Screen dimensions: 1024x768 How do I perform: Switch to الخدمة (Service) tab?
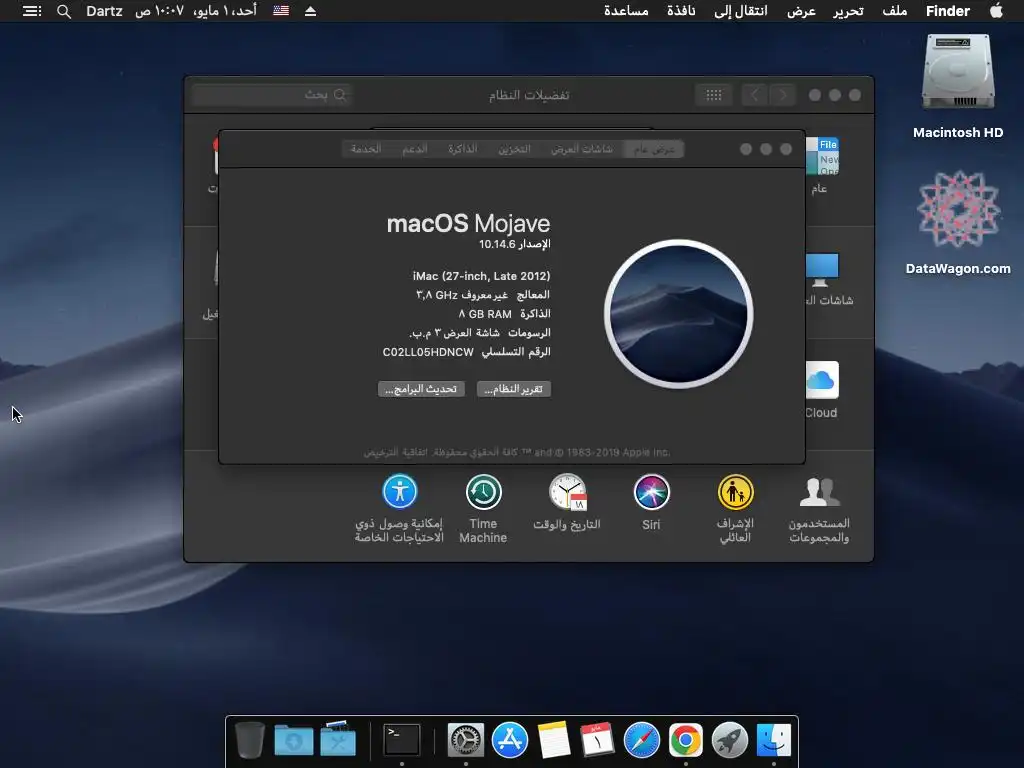click(366, 149)
